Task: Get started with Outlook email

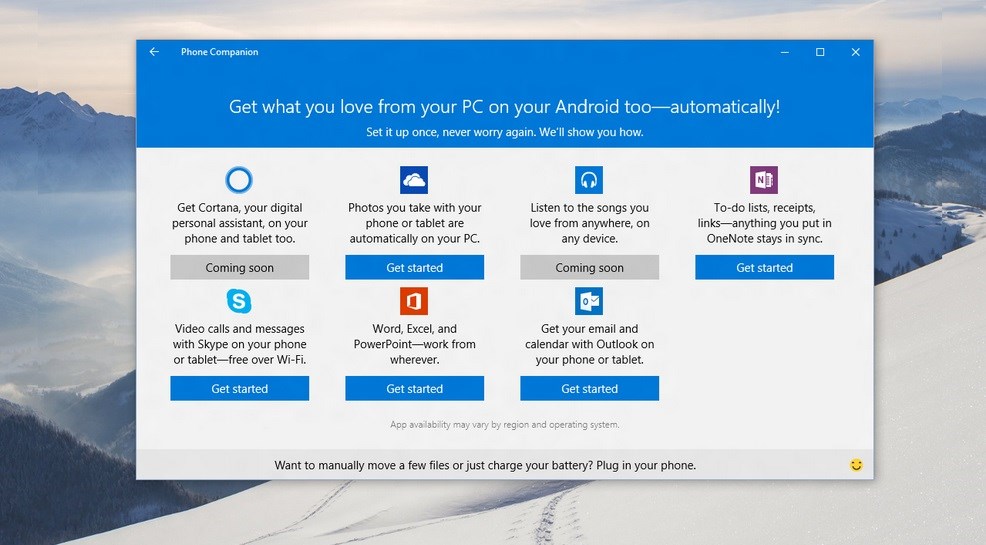Action: pyautogui.click(x=589, y=388)
